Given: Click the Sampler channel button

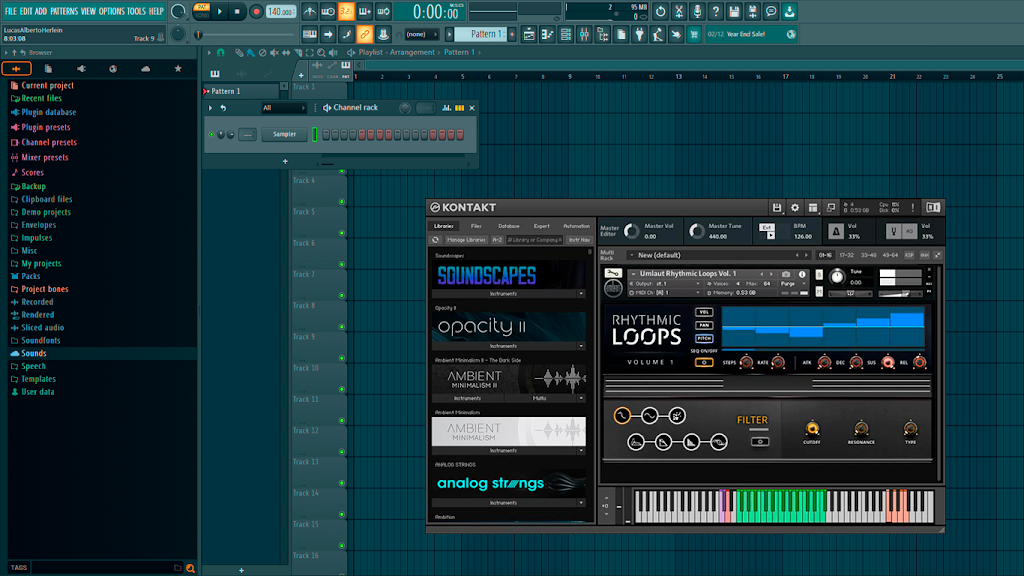Looking at the screenshot, I should point(284,135).
